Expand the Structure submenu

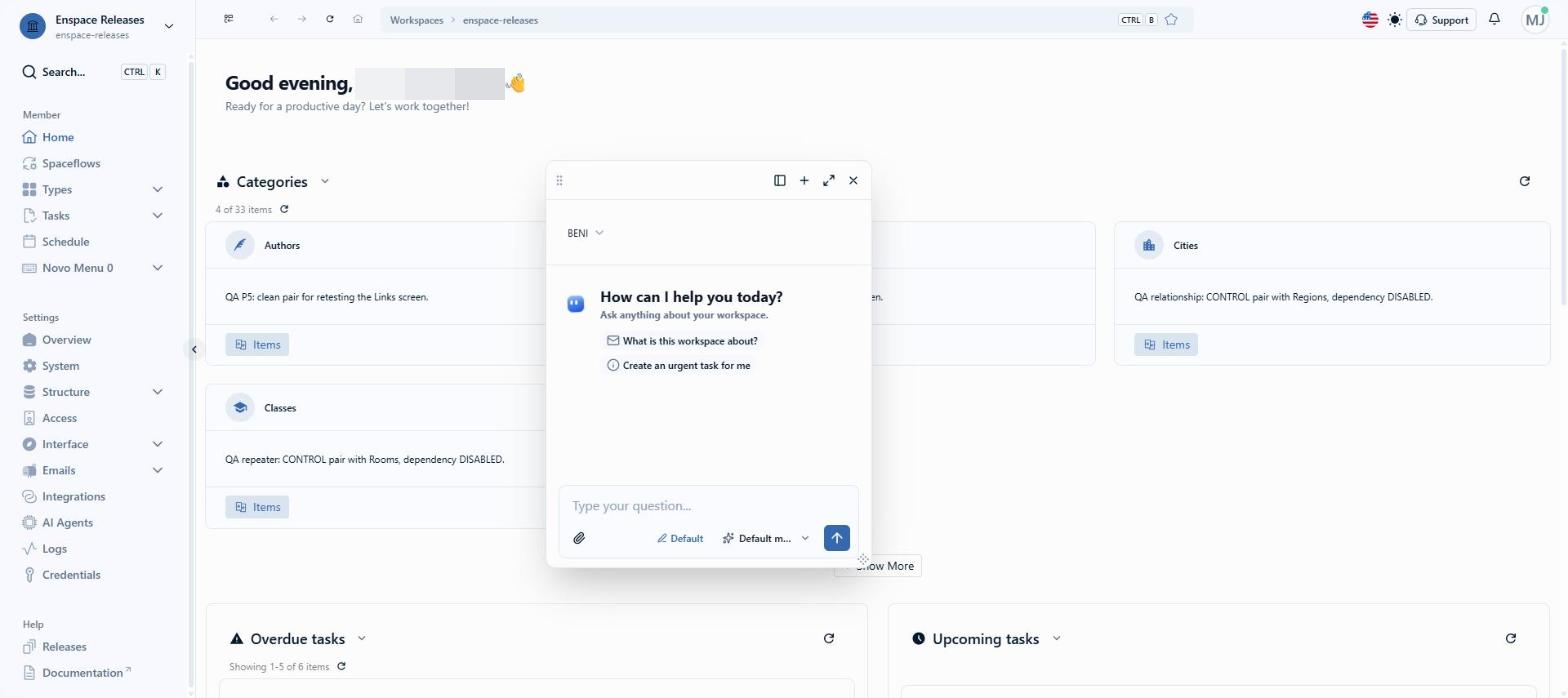click(157, 392)
